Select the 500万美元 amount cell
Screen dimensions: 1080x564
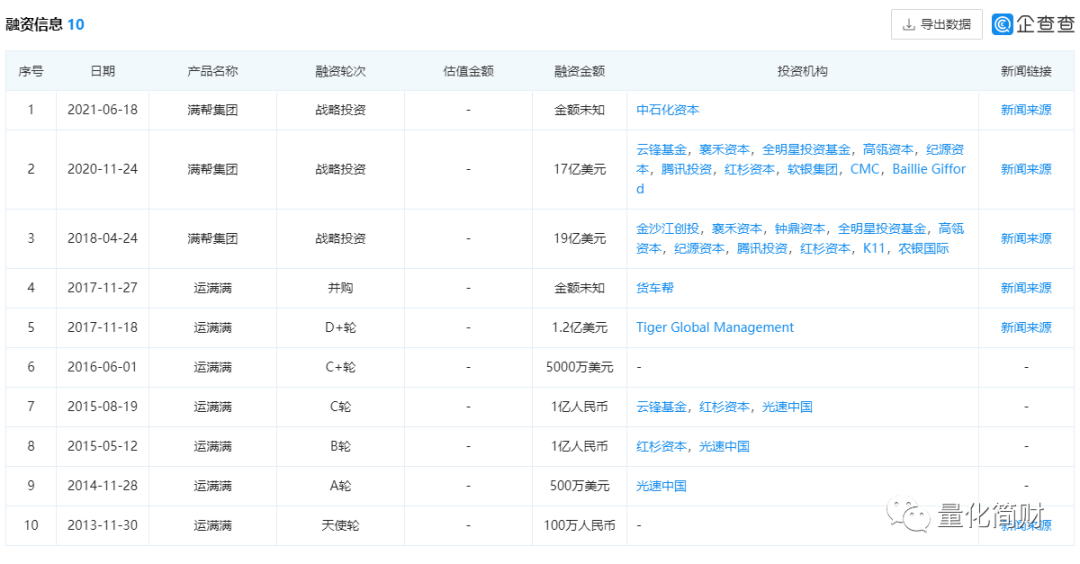coord(579,485)
